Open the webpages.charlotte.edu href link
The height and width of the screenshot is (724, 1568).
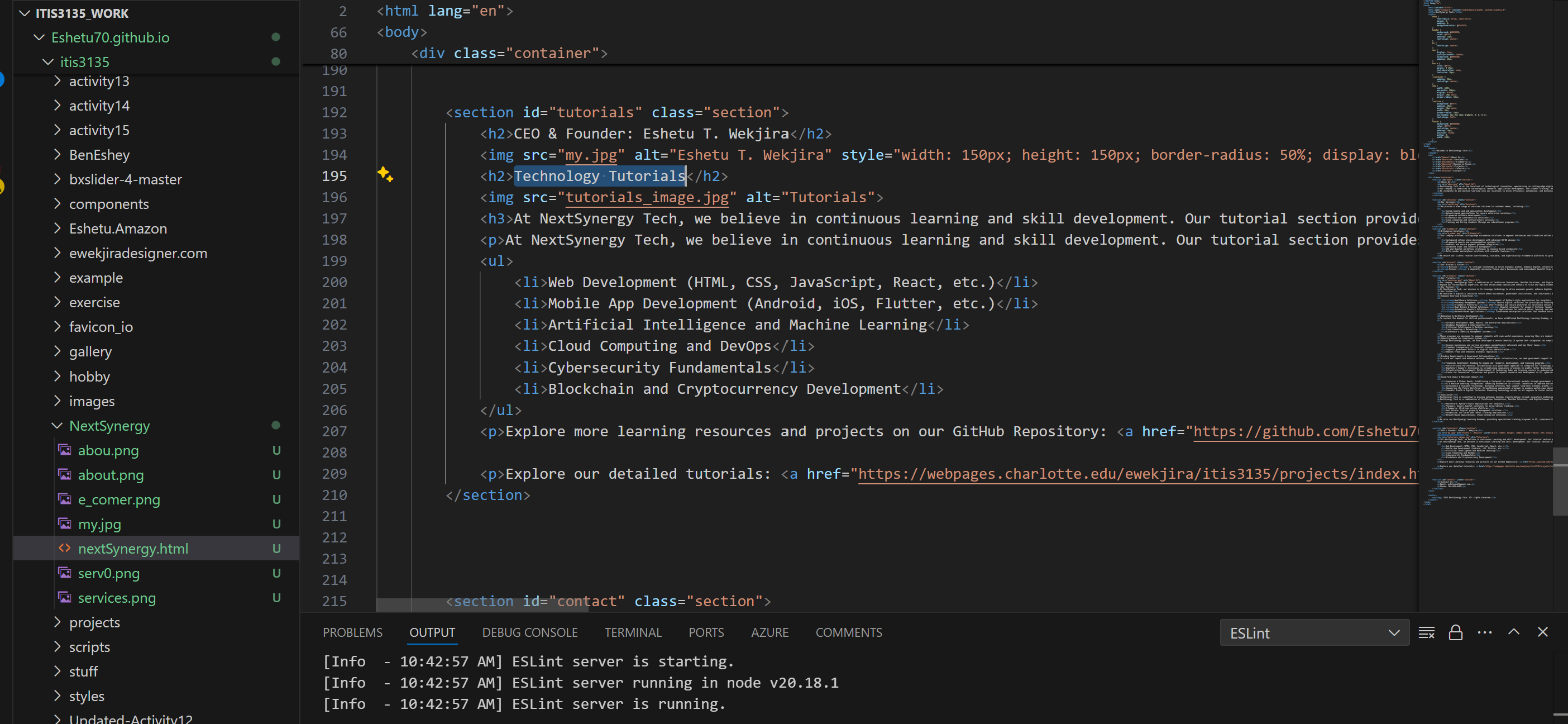1137,474
